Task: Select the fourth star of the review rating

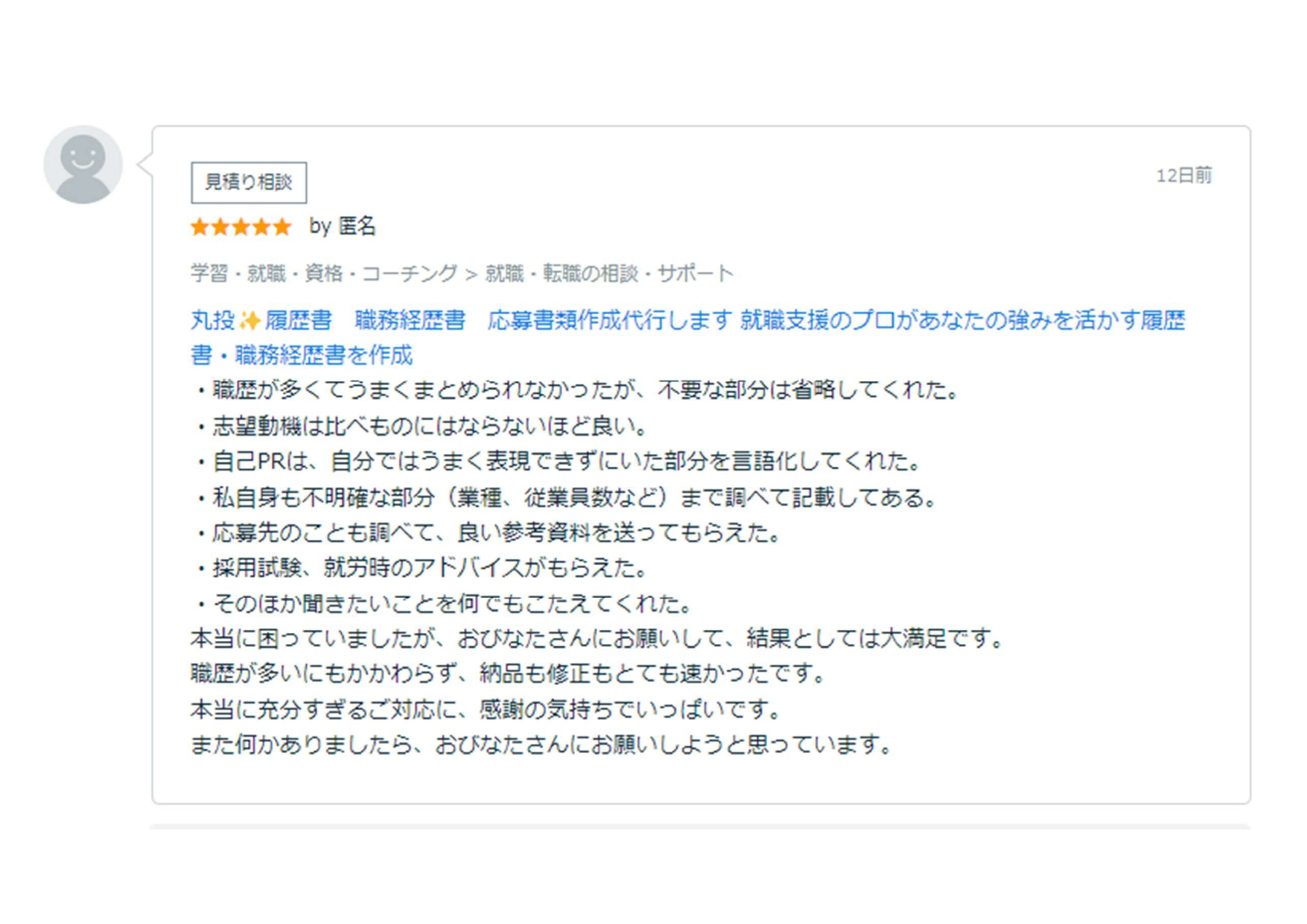Action: 262,226
